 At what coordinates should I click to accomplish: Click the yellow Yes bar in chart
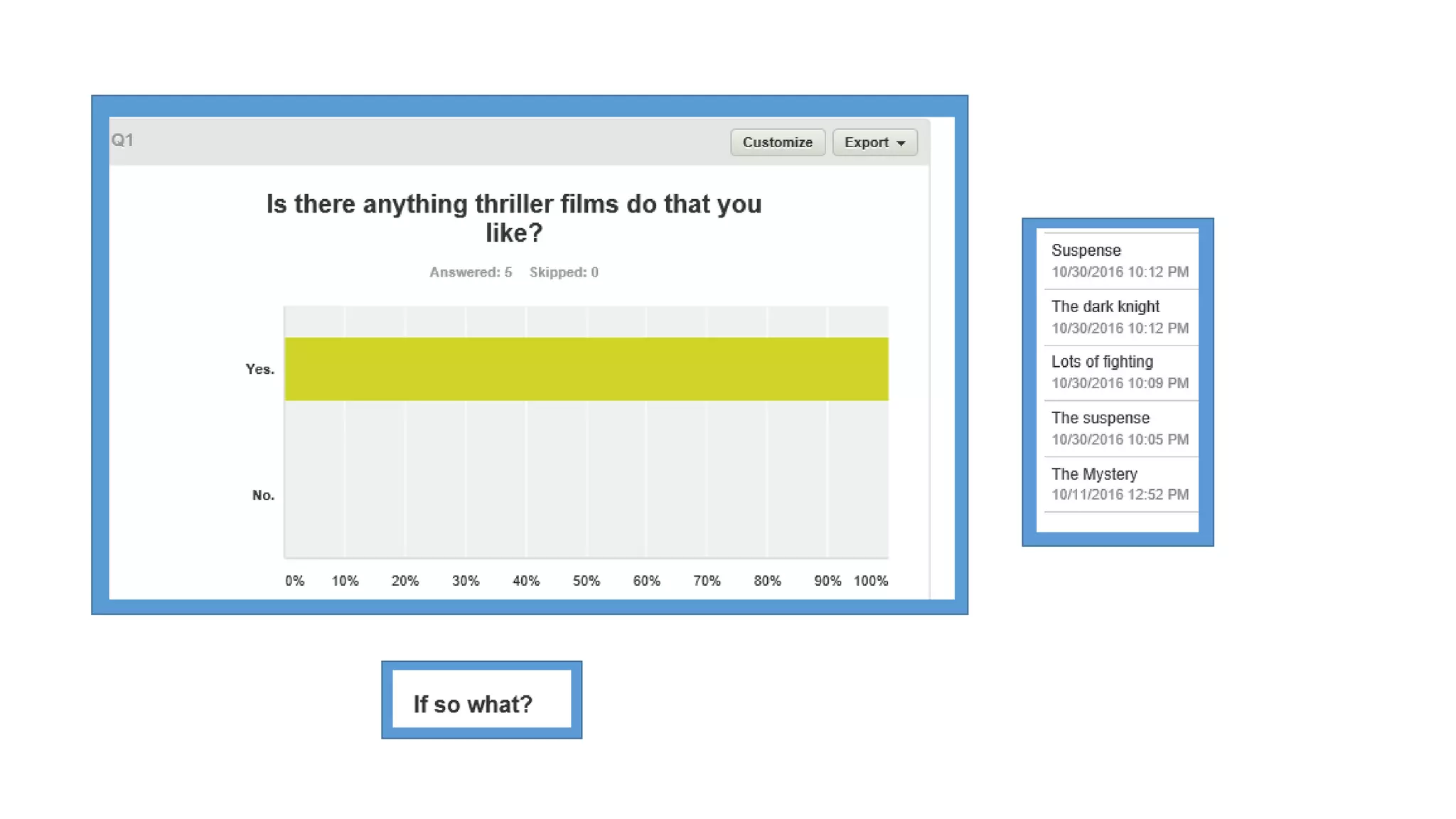(586, 369)
